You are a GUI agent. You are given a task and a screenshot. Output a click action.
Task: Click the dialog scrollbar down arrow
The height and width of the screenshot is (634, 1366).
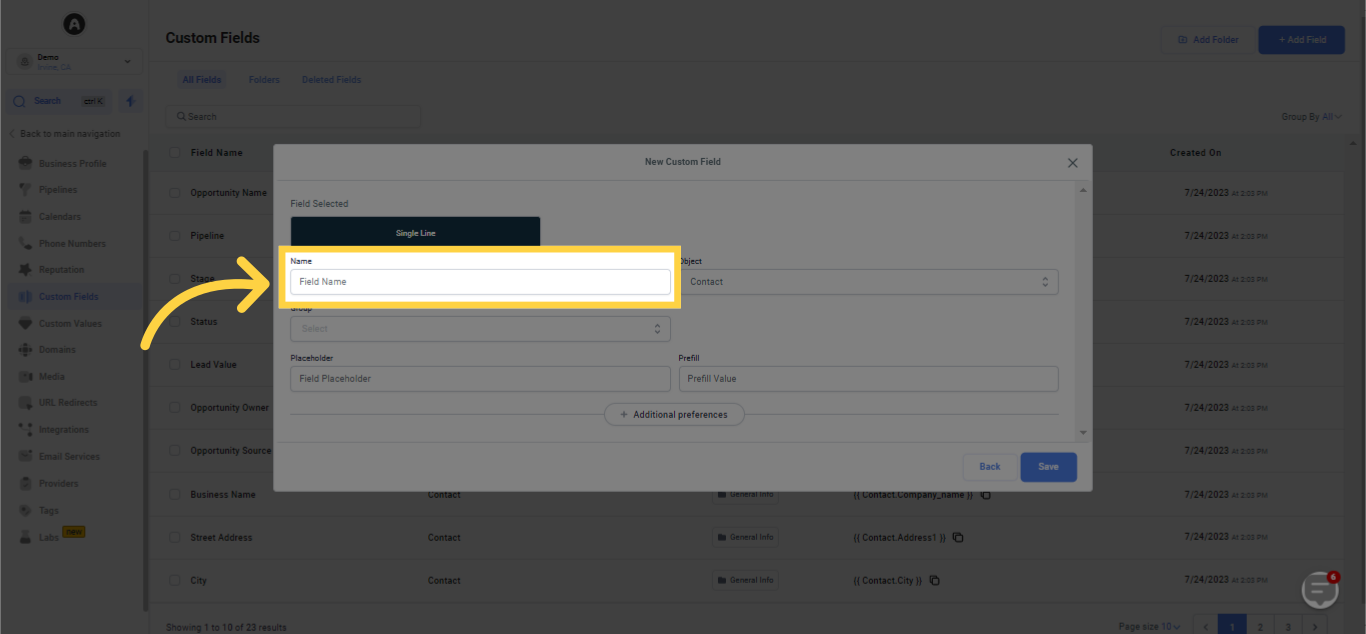tap(1083, 432)
